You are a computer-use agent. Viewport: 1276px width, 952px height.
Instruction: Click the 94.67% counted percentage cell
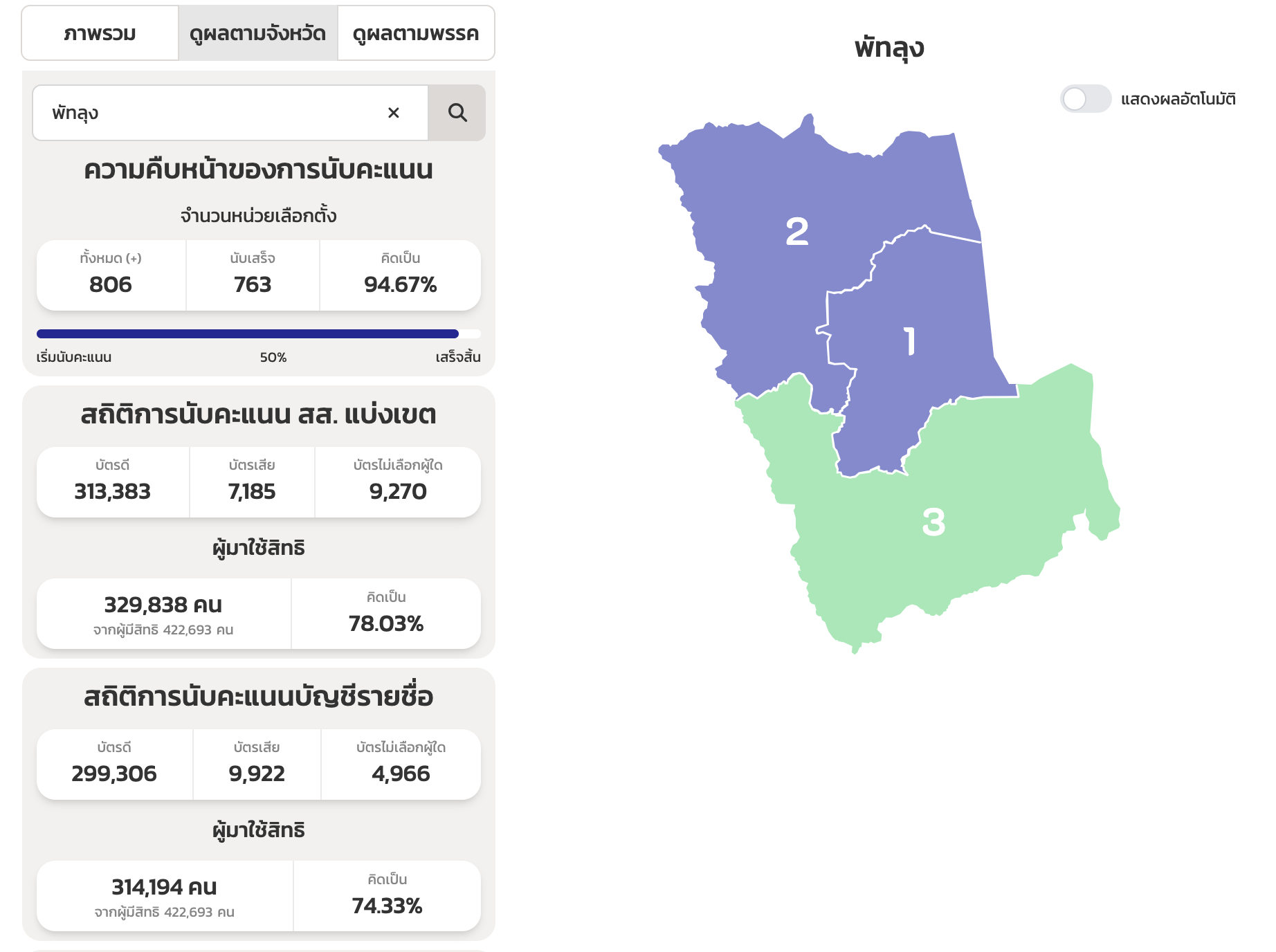[400, 275]
